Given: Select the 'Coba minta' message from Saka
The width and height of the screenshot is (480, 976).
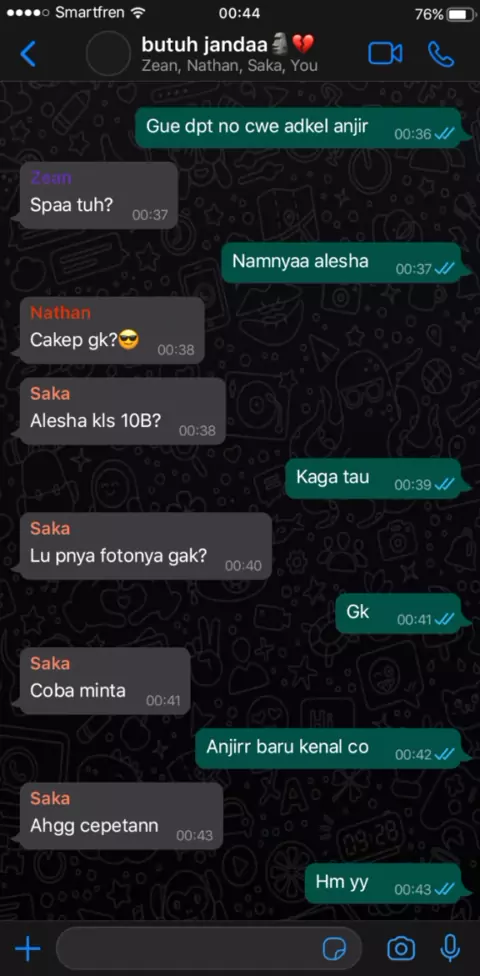Looking at the screenshot, I should coord(105,681).
